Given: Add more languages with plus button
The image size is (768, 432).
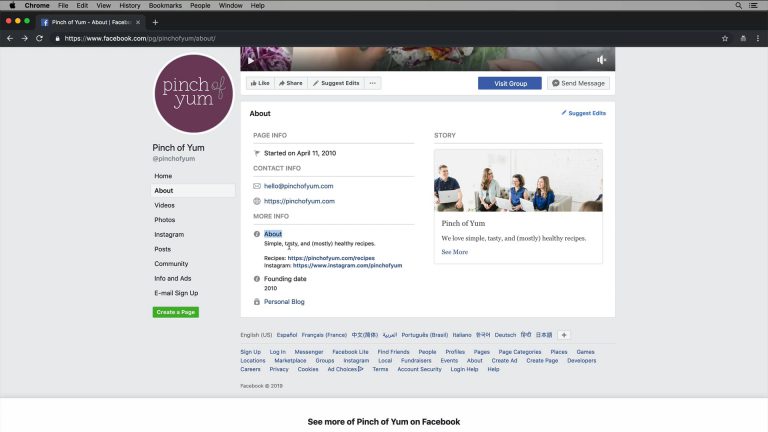Looking at the screenshot, I should point(564,335).
